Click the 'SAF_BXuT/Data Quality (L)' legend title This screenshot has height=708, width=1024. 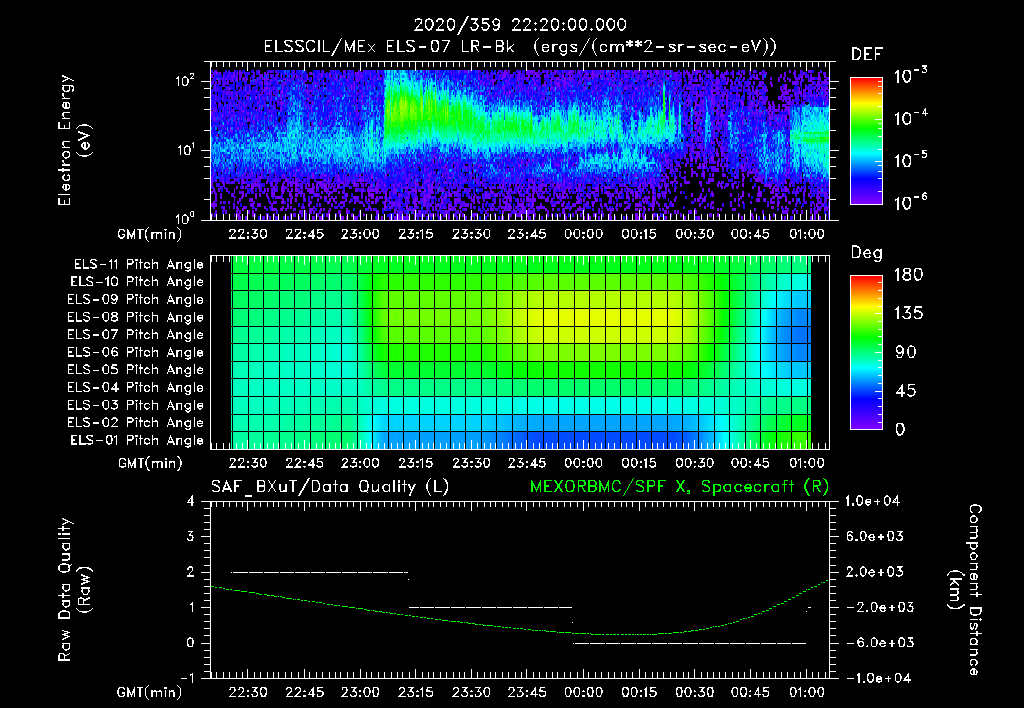point(330,487)
